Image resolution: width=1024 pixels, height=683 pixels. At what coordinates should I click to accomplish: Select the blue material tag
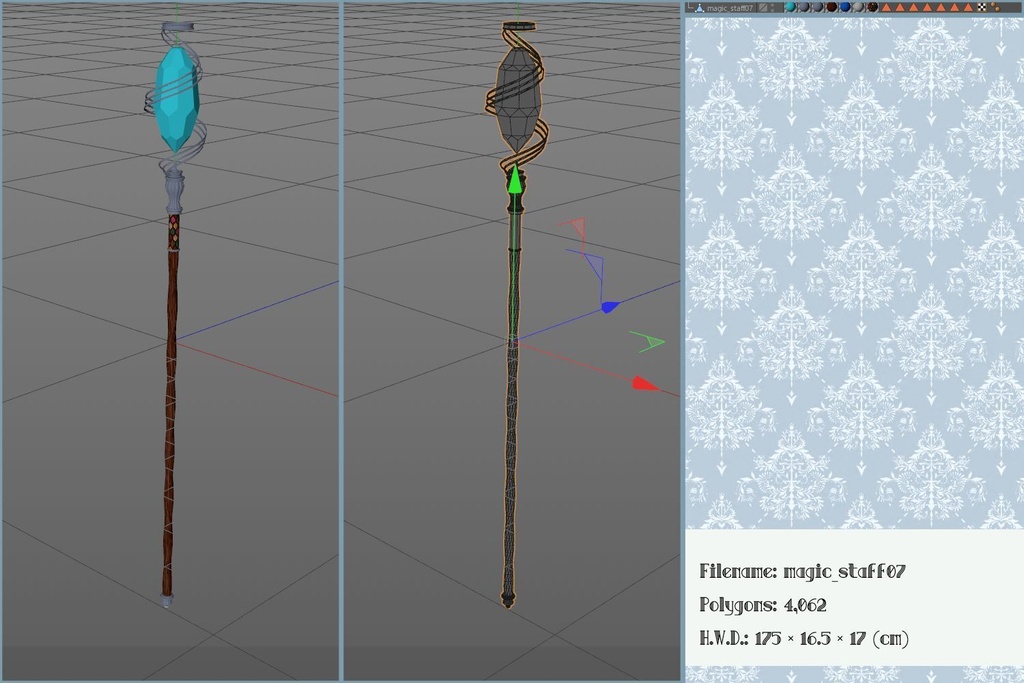tap(845, 7)
